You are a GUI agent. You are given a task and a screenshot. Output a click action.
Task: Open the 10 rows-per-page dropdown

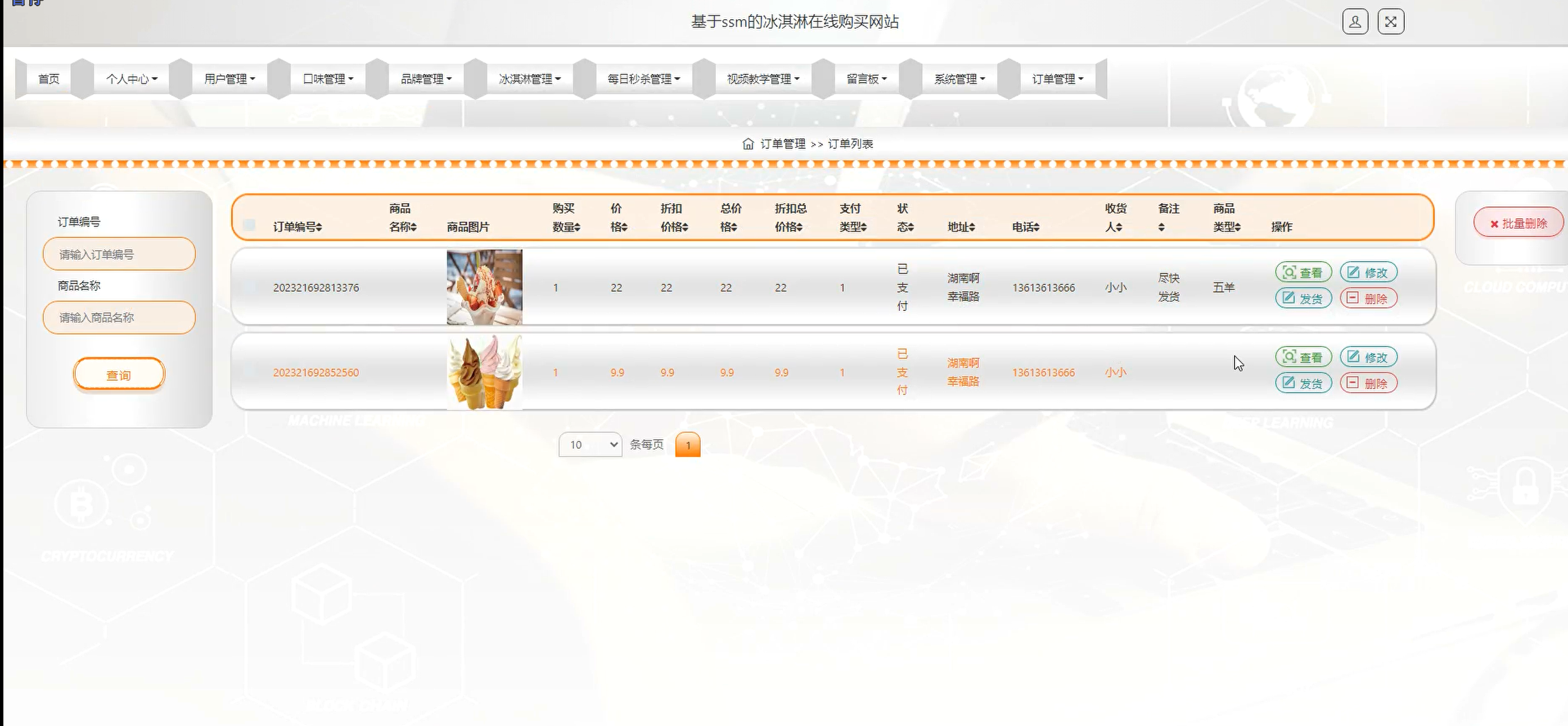[x=589, y=445]
